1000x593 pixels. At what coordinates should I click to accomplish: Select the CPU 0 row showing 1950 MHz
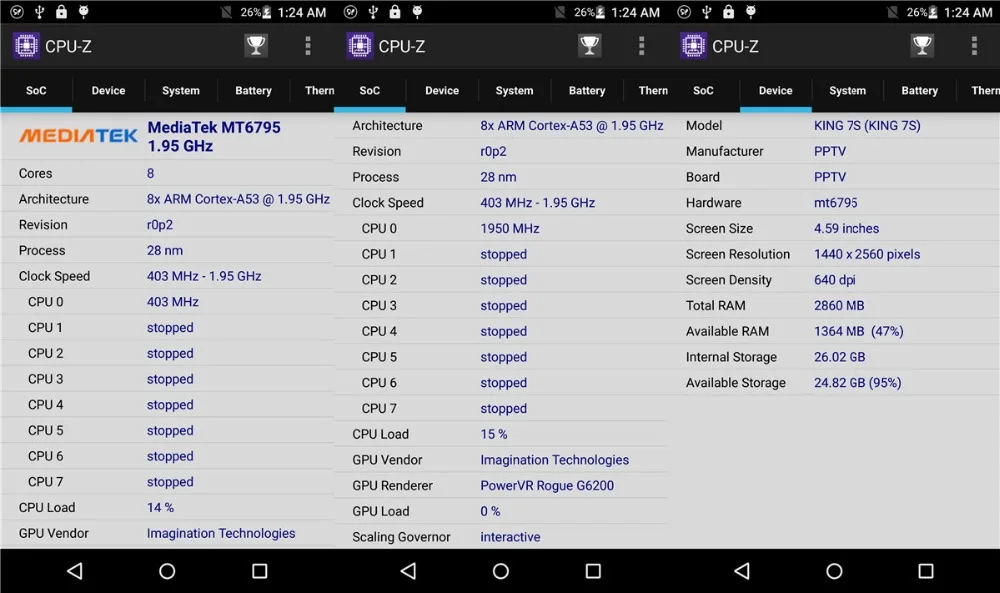click(x=501, y=228)
